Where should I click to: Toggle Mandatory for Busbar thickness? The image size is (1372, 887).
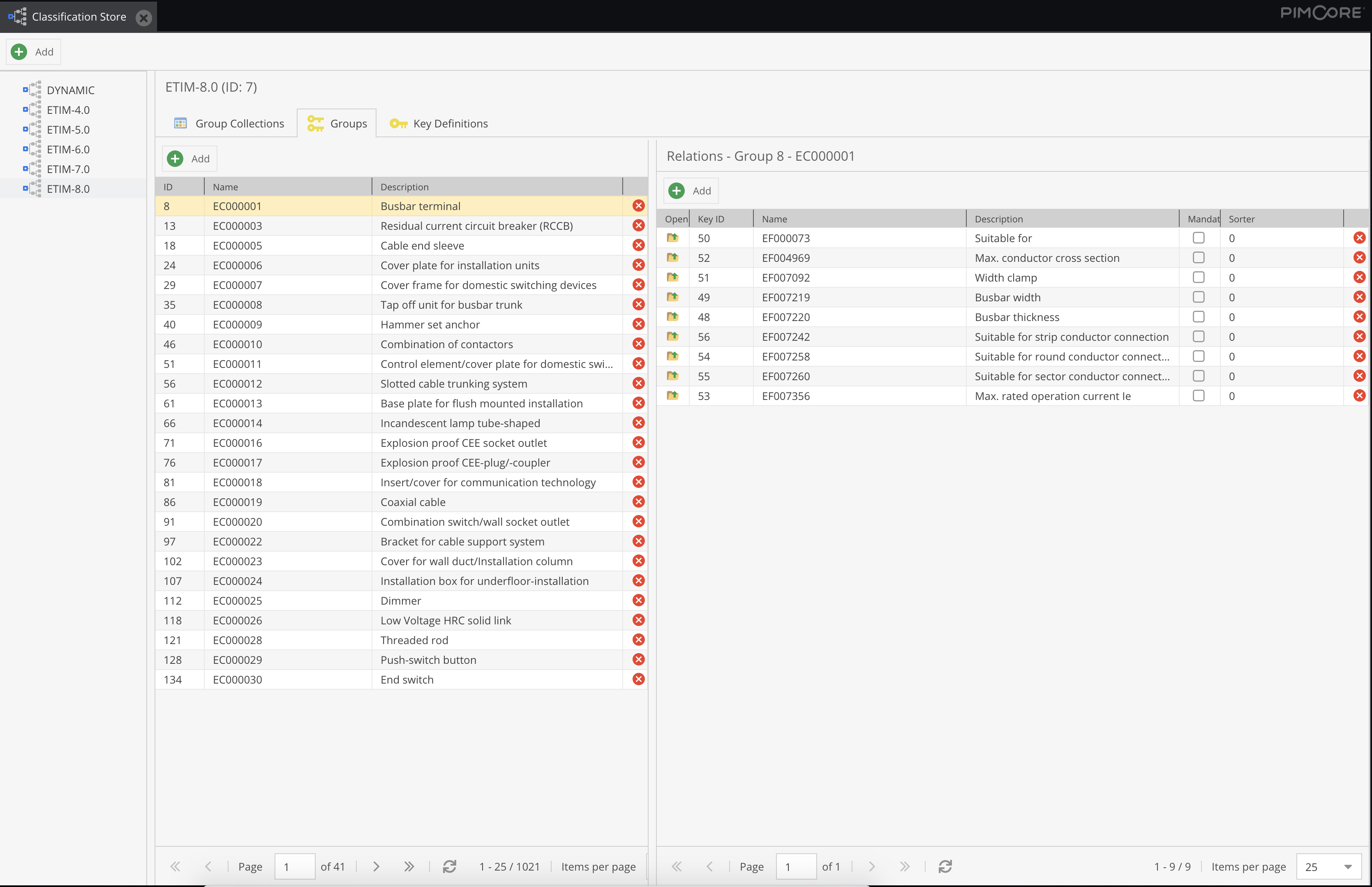tap(1199, 316)
